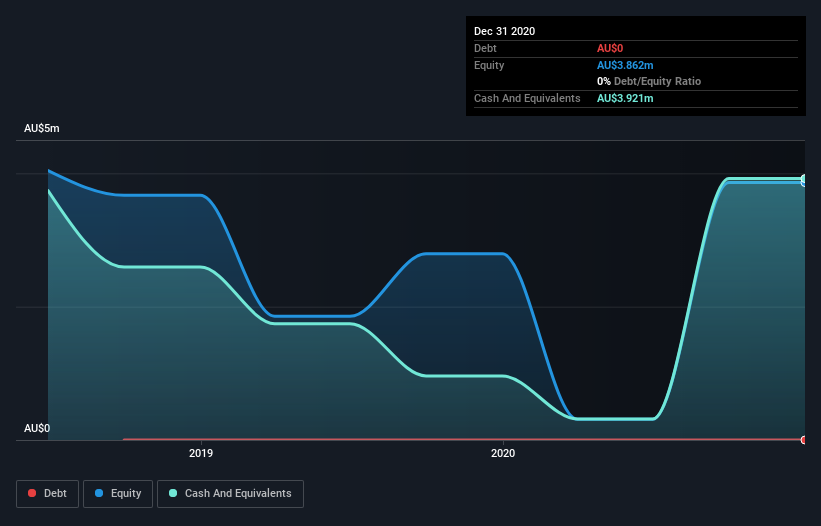Click the AU$5m y-axis label
Screen dimensions: 821x526
click(x=42, y=129)
